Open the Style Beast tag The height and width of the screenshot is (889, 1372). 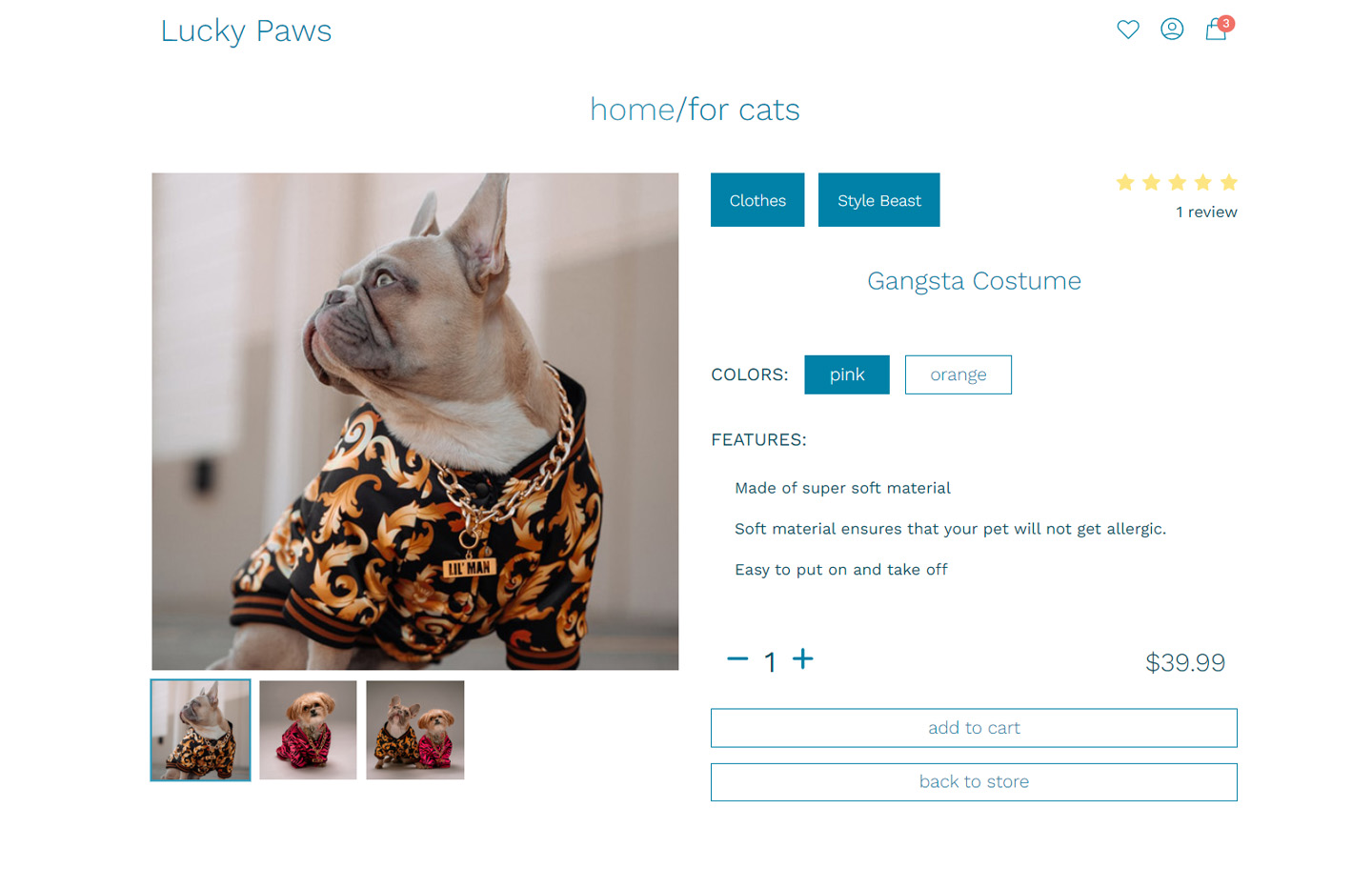(x=879, y=200)
